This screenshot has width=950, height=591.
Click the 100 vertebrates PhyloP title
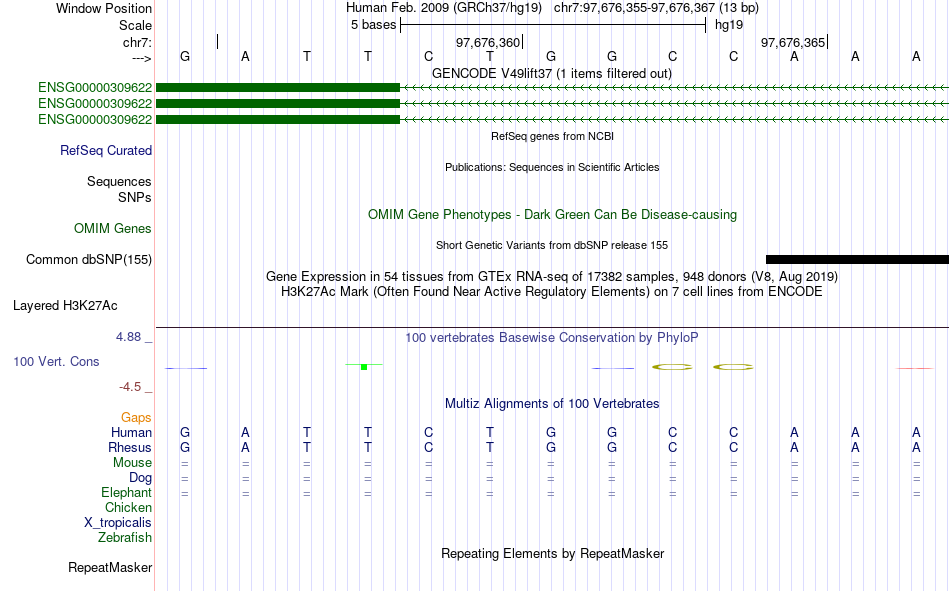(552, 338)
